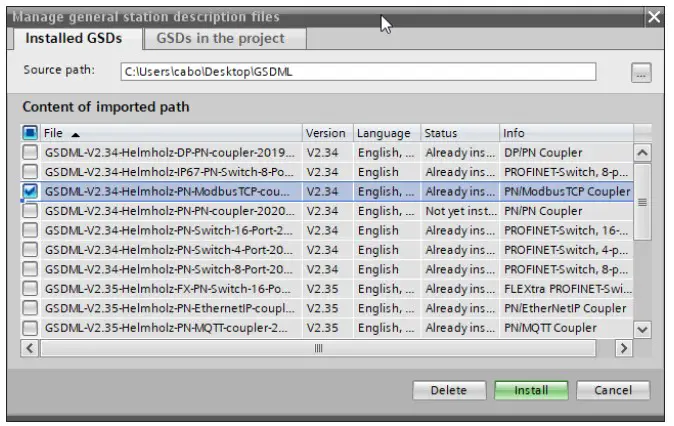Select the 'Not yet inst...' status cell

[x=460, y=211]
